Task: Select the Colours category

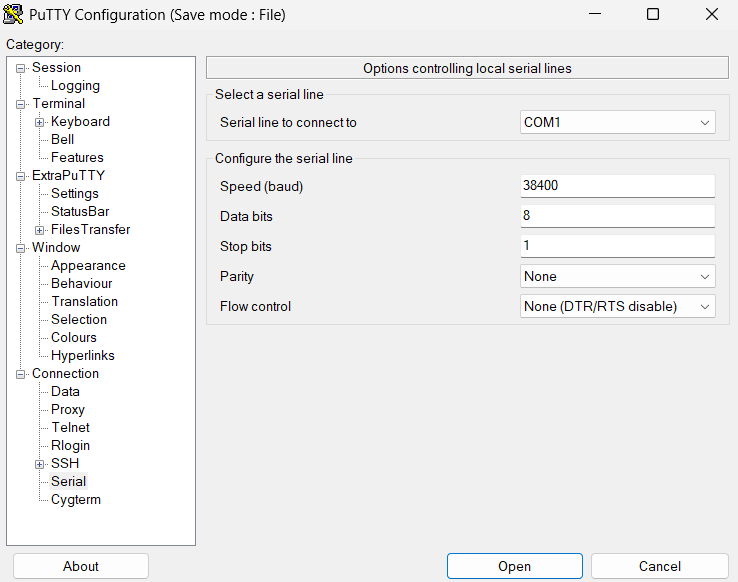Action: 73,337
